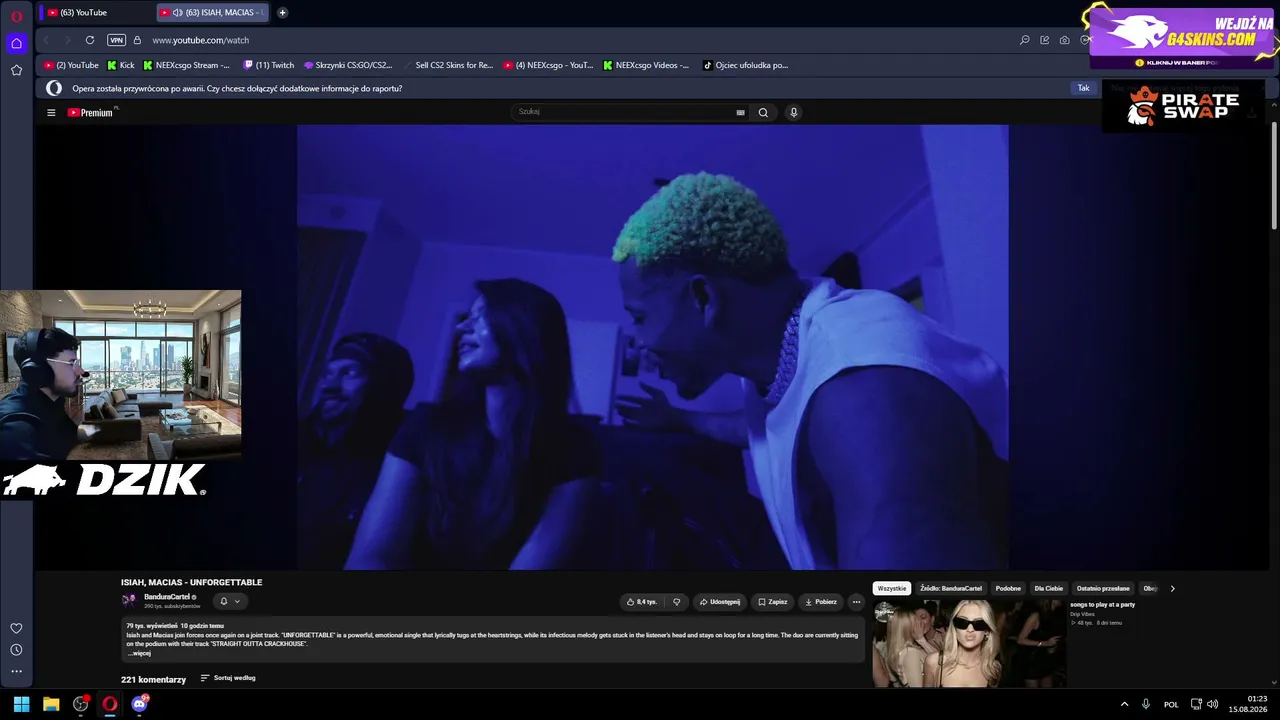Dislike the video
This screenshot has height=720, width=1280.
(x=677, y=602)
